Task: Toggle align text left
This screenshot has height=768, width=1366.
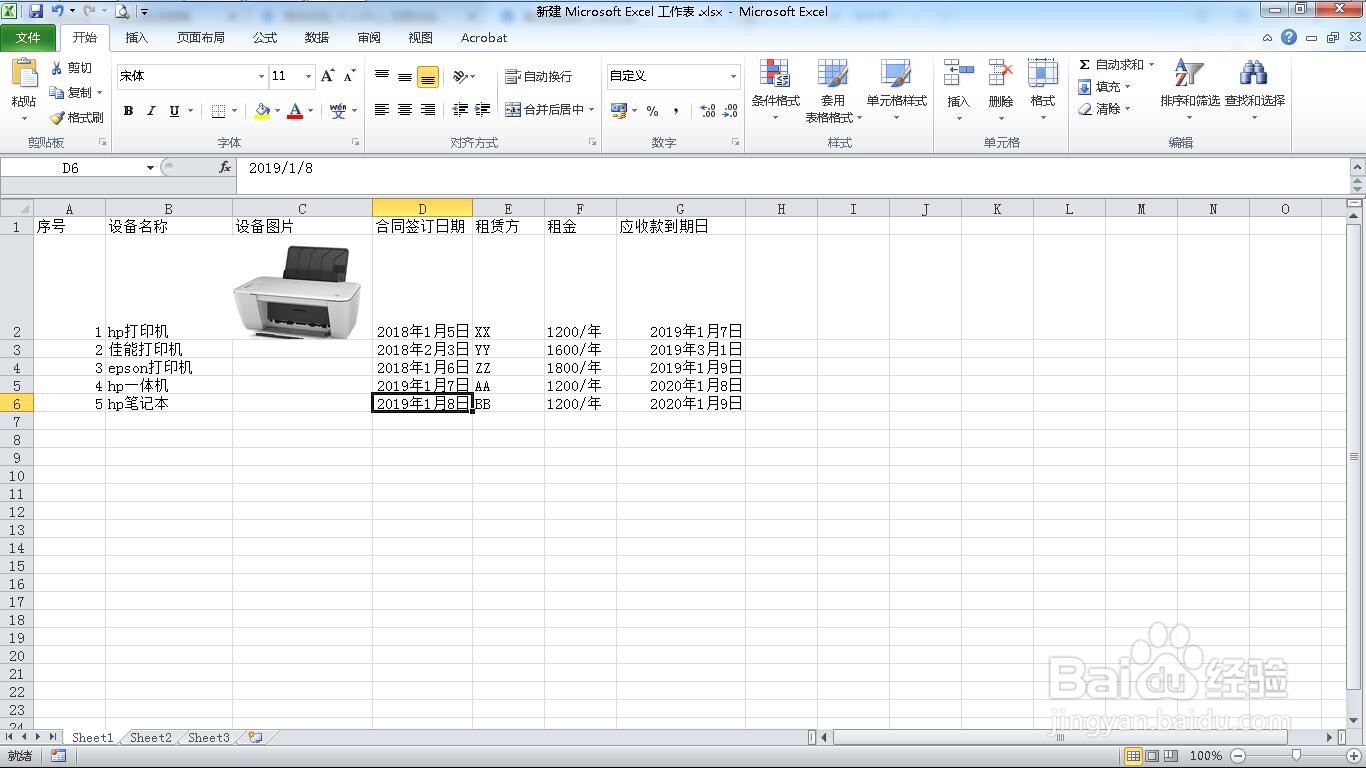Action: point(382,110)
